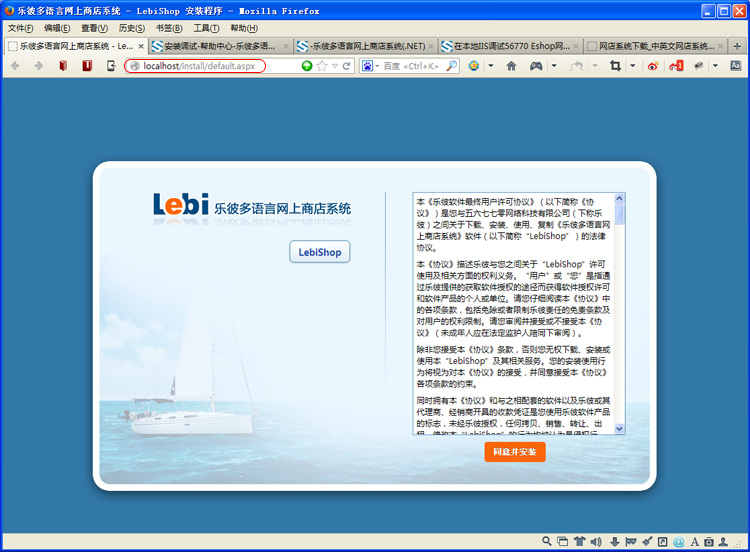Click the blue @ status bar icon

pyautogui.click(x=679, y=541)
